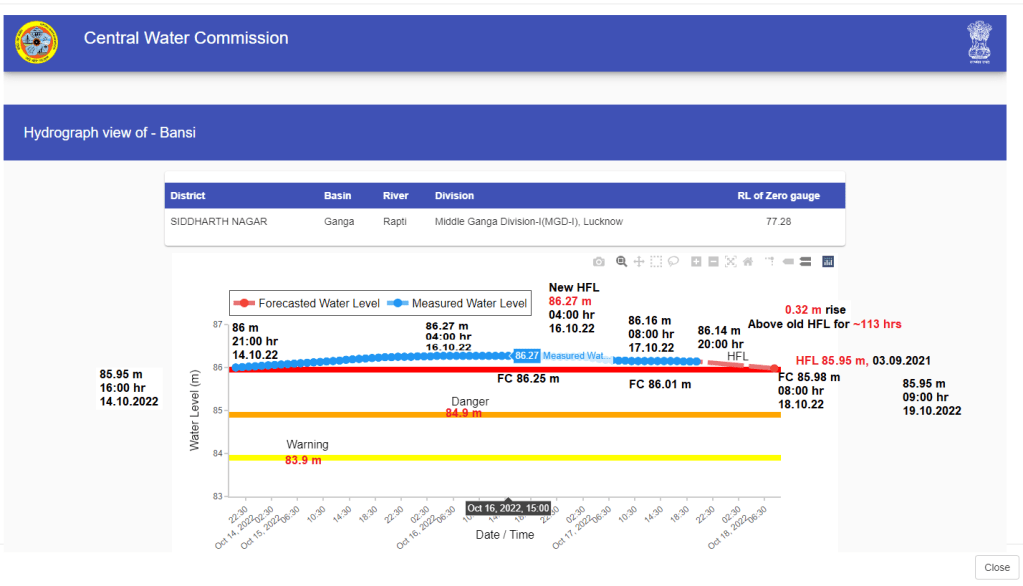
Task: Click the Autoscale icon
Action: pos(730,262)
